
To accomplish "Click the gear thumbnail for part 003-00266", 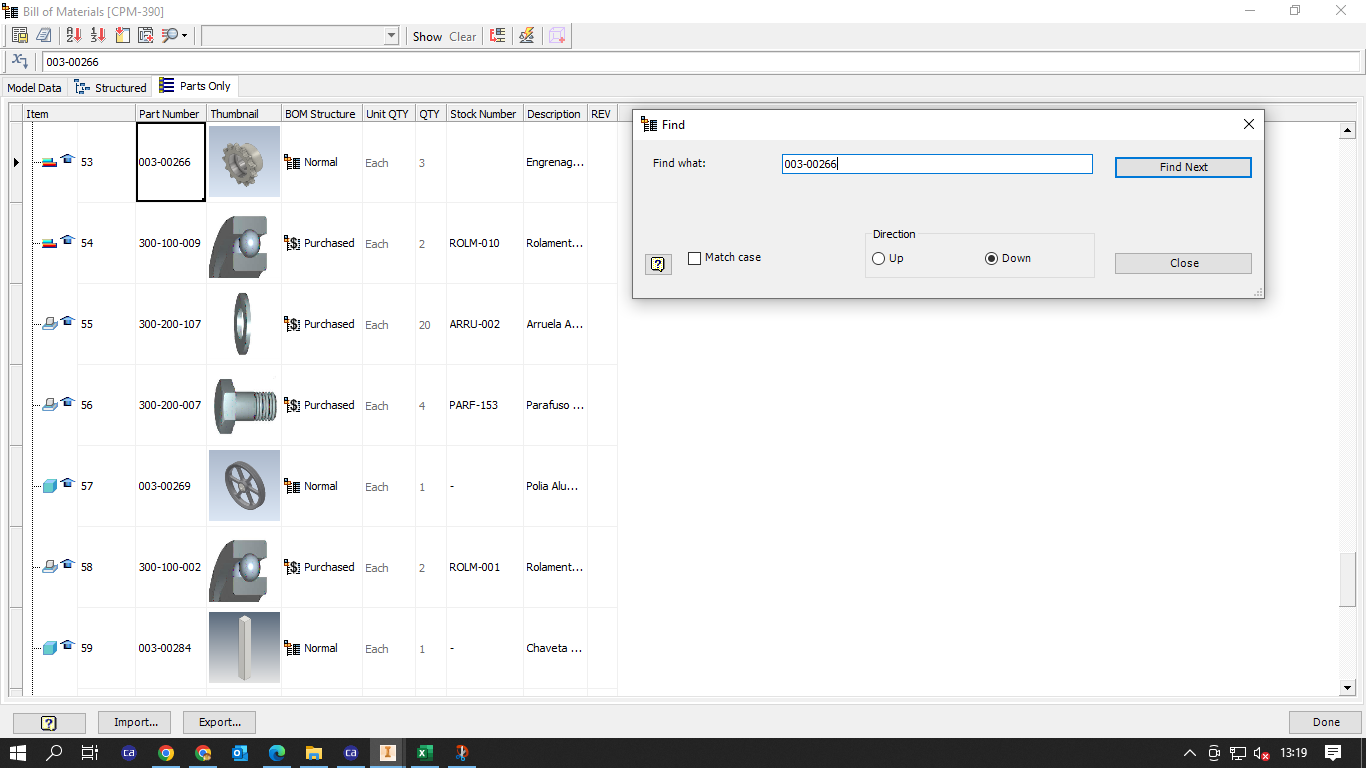I will click(243, 161).
